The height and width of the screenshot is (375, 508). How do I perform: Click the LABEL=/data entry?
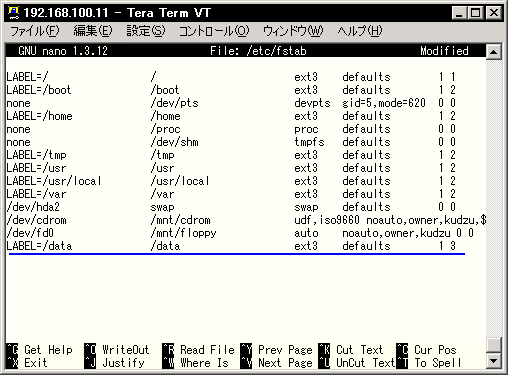click(39, 246)
